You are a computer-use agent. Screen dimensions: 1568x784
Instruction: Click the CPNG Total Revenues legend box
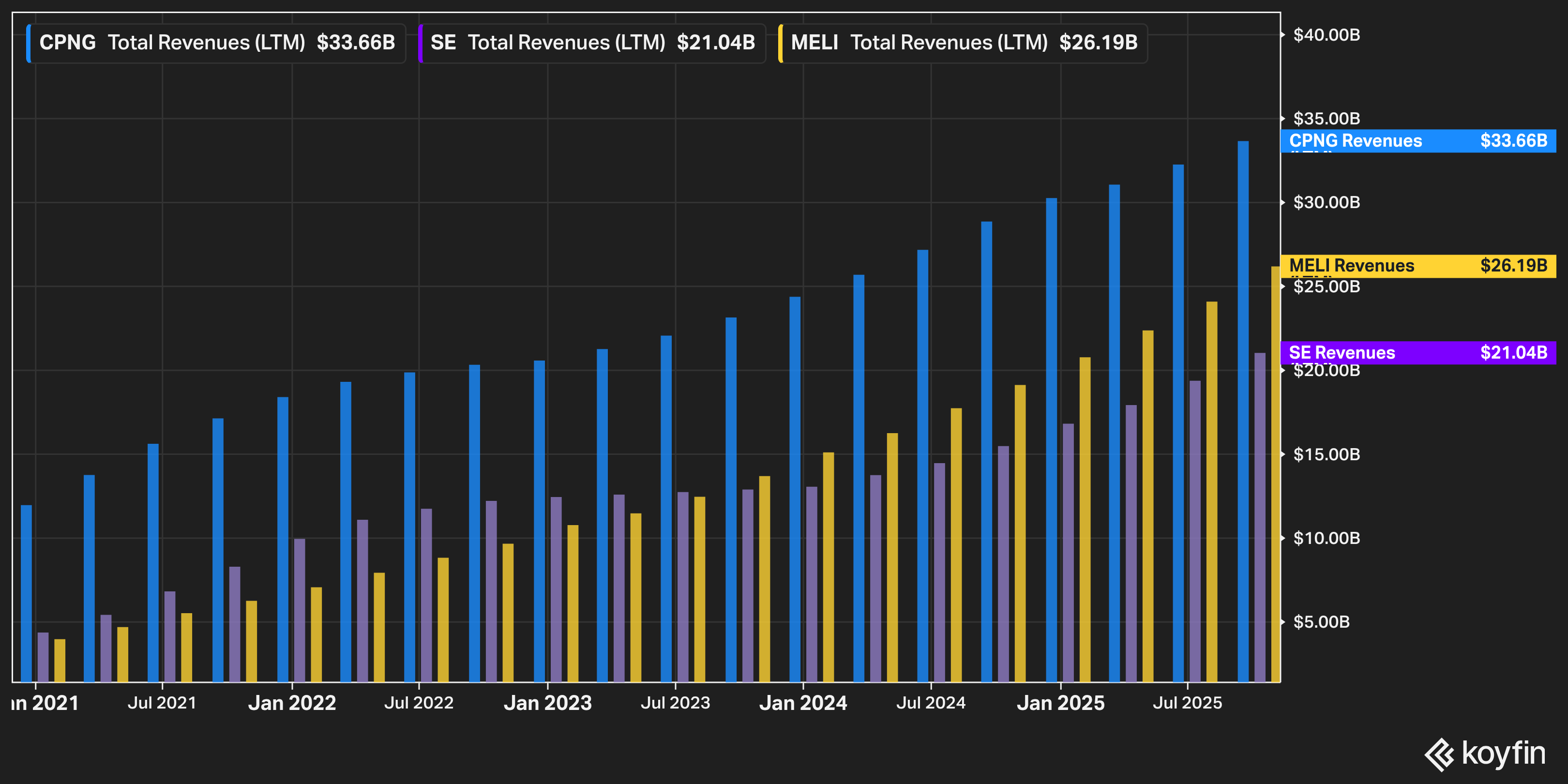coord(217,43)
